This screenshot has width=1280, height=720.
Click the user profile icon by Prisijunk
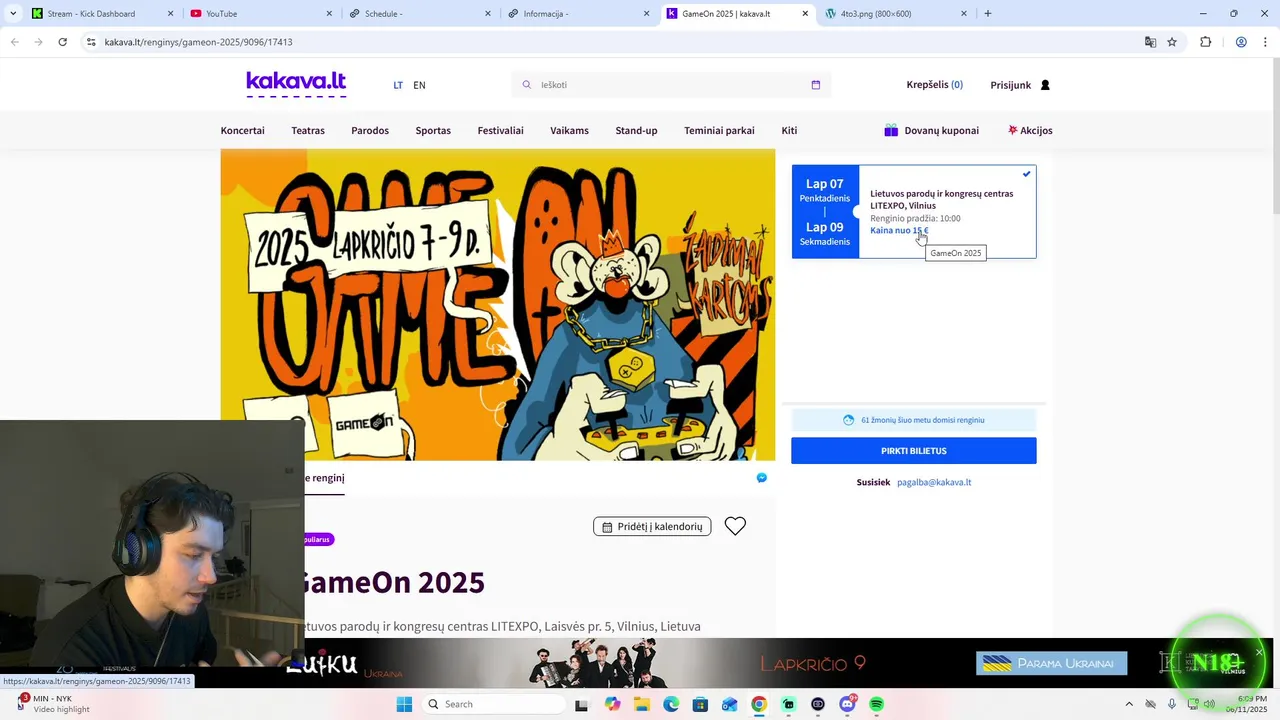(1045, 85)
